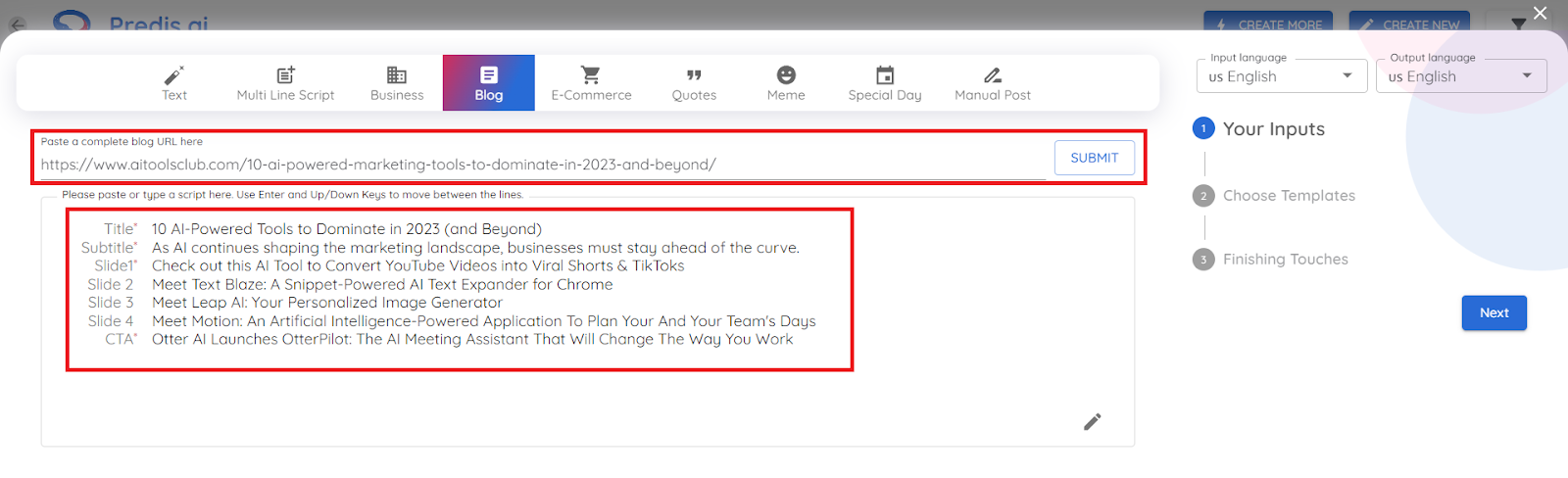Viewport: 1568px width, 478px height.
Task: Go to Your Inputs step
Action: coord(1259,129)
